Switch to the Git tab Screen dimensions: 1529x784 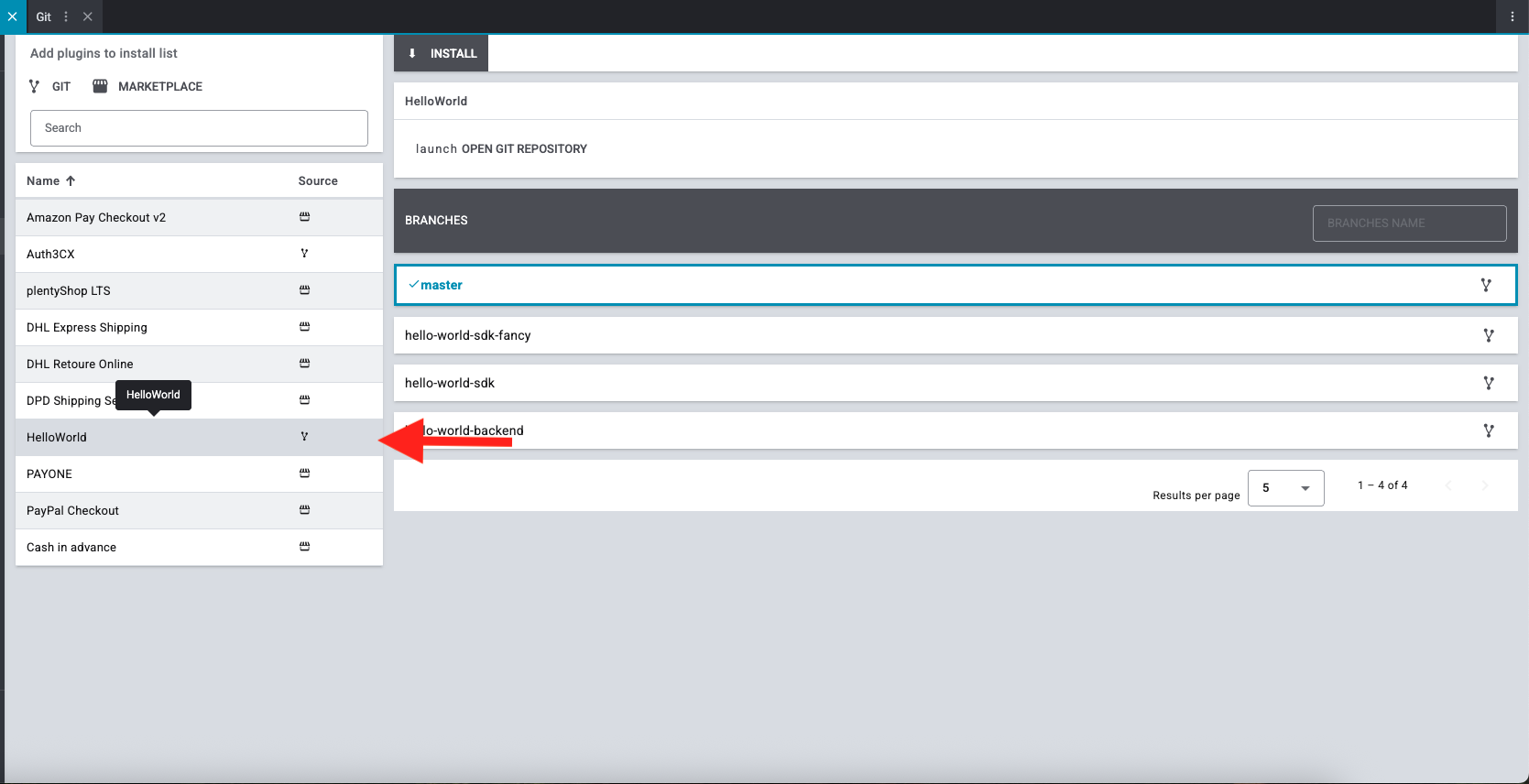click(43, 16)
